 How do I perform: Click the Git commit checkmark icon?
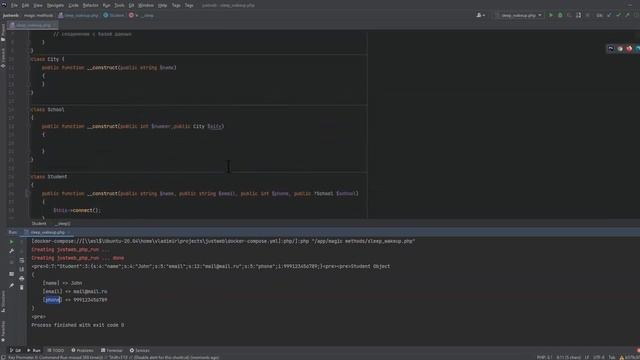618,16
